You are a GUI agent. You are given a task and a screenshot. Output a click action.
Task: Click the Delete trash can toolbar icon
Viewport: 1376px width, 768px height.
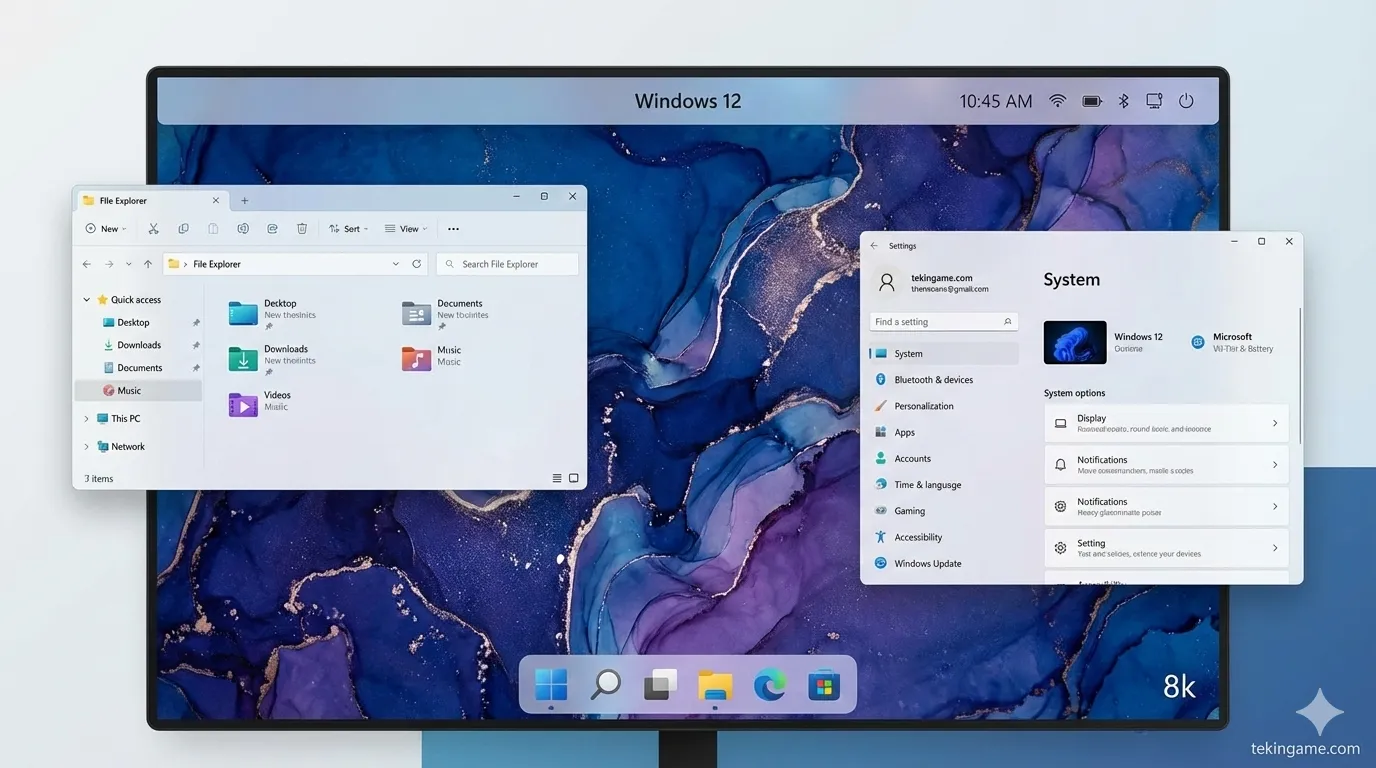[302, 229]
